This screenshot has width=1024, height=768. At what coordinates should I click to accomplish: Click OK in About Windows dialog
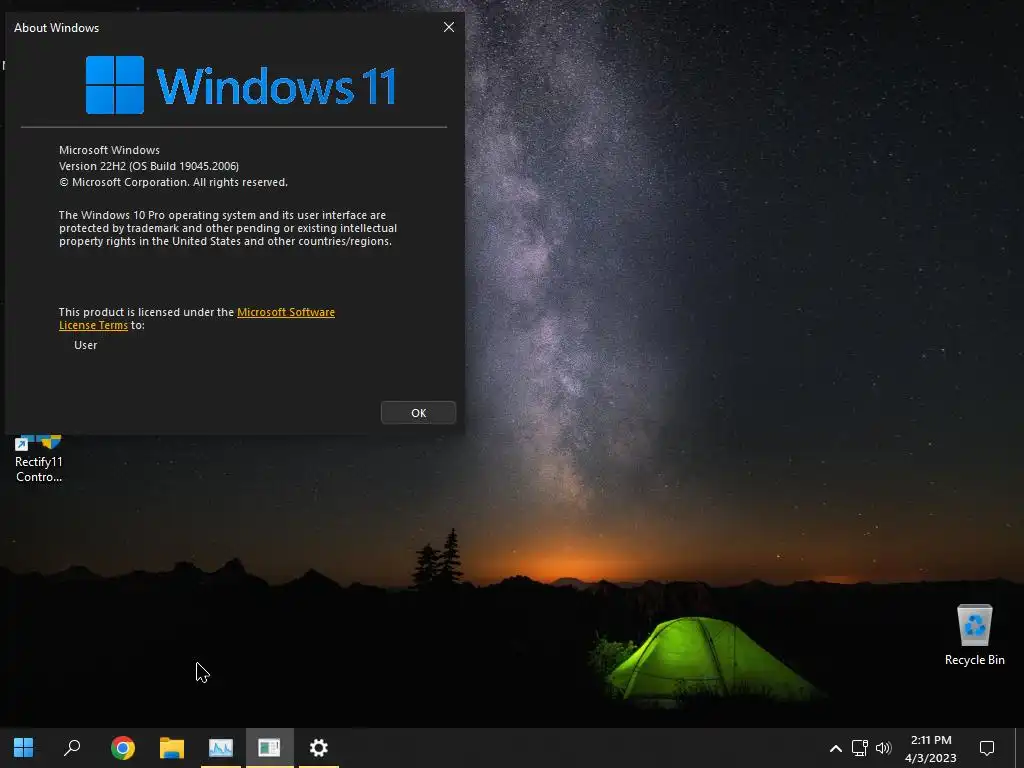(418, 413)
